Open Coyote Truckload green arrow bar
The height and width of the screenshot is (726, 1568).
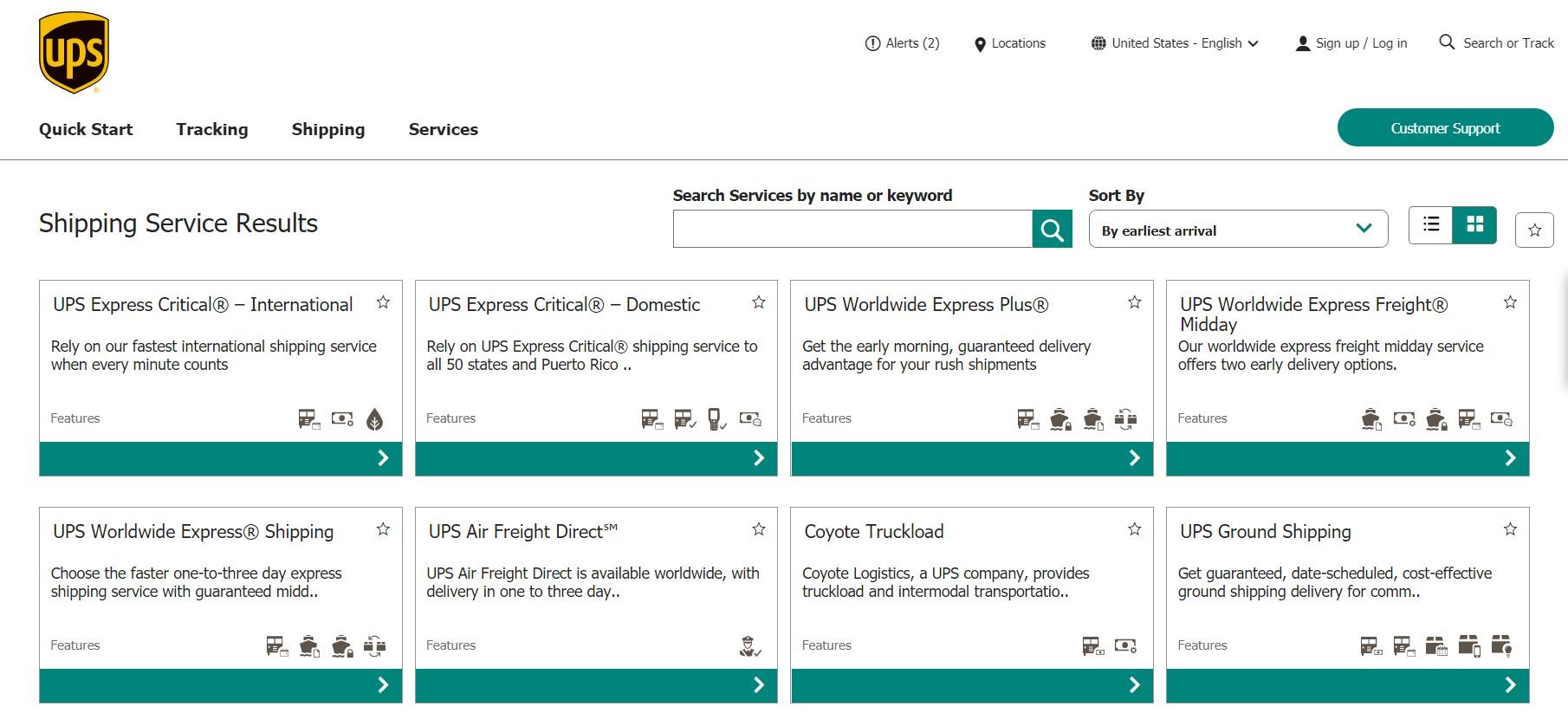(971, 685)
